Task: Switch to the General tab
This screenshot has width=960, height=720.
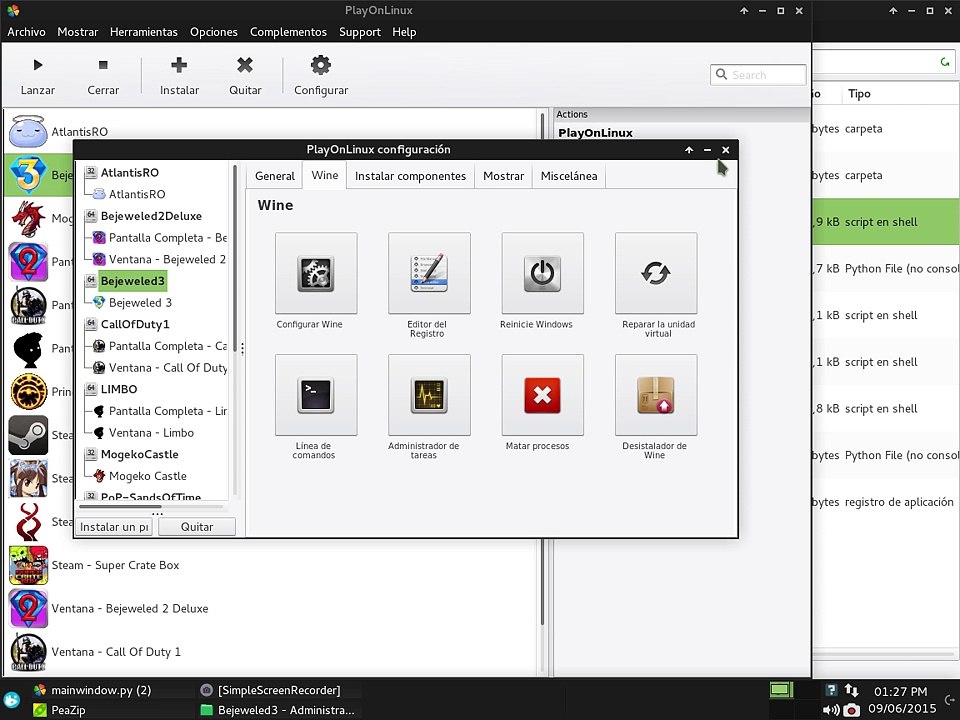Action: click(275, 176)
